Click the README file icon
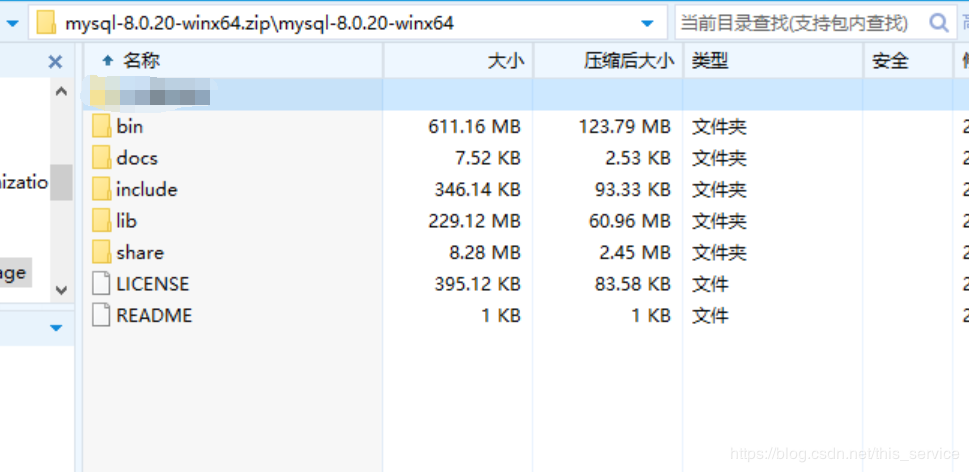 click(x=101, y=315)
